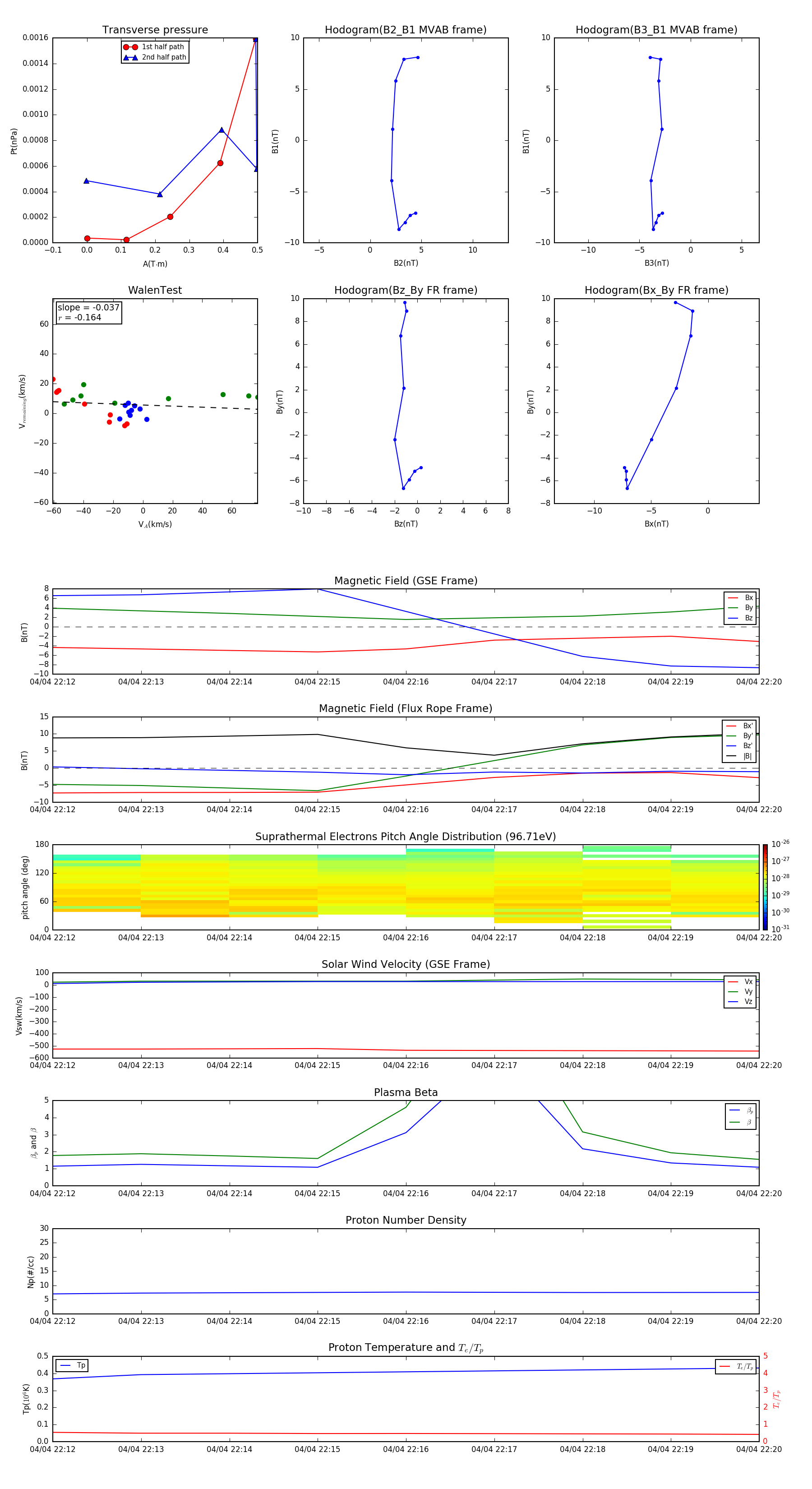
Task: Click 'Bx(nT)' x-axis label
Action: click(x=656, y=524)
